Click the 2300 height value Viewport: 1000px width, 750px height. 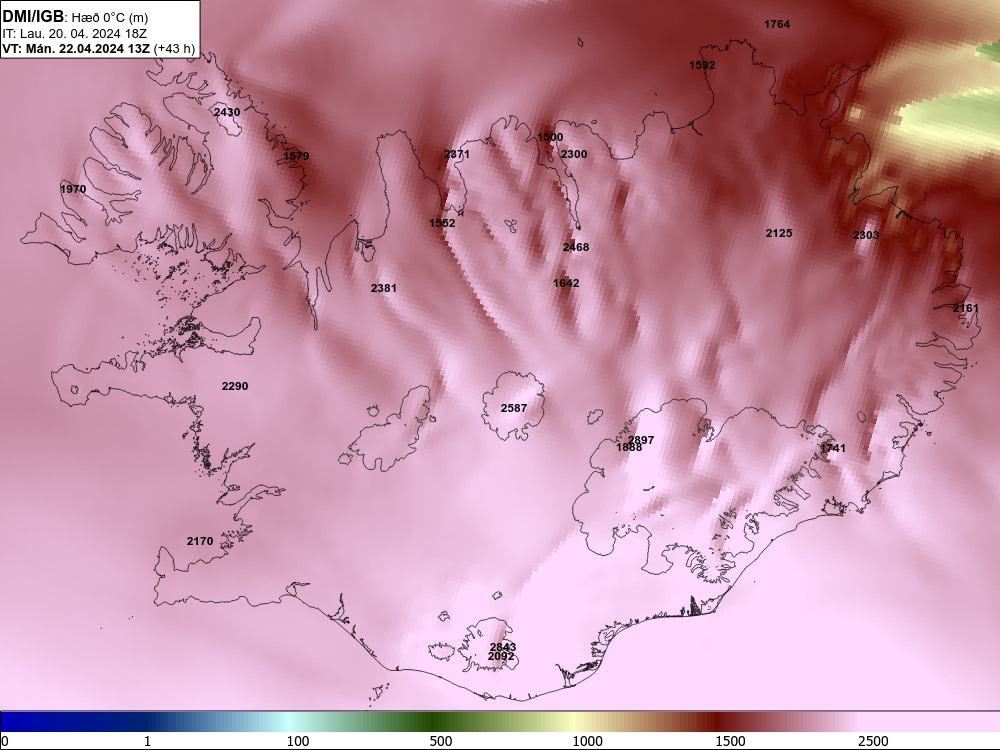tap(574, 154)
